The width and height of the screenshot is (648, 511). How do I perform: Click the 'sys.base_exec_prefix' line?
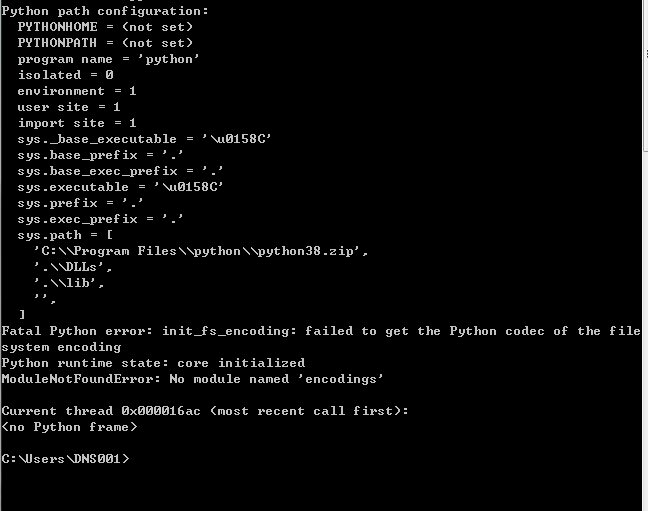pyautogui.click(x=120, y=171)
